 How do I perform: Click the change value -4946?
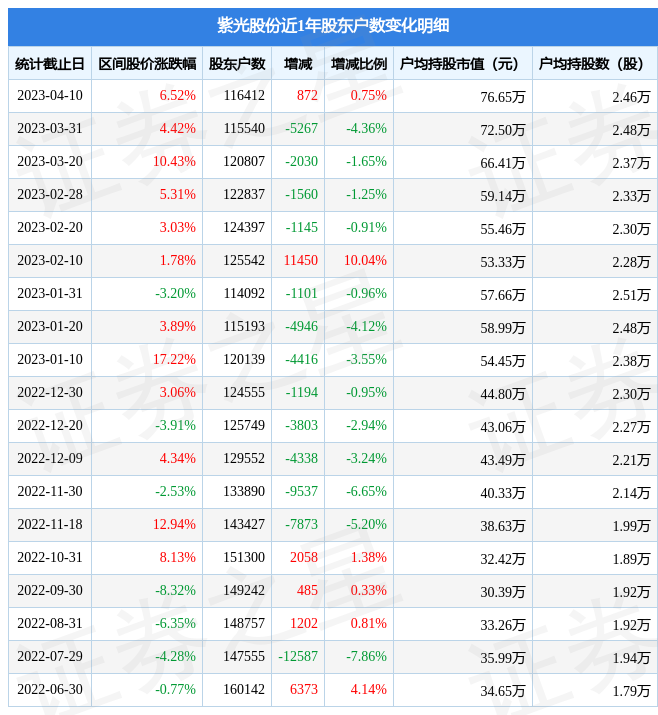[x=301, y=326]
